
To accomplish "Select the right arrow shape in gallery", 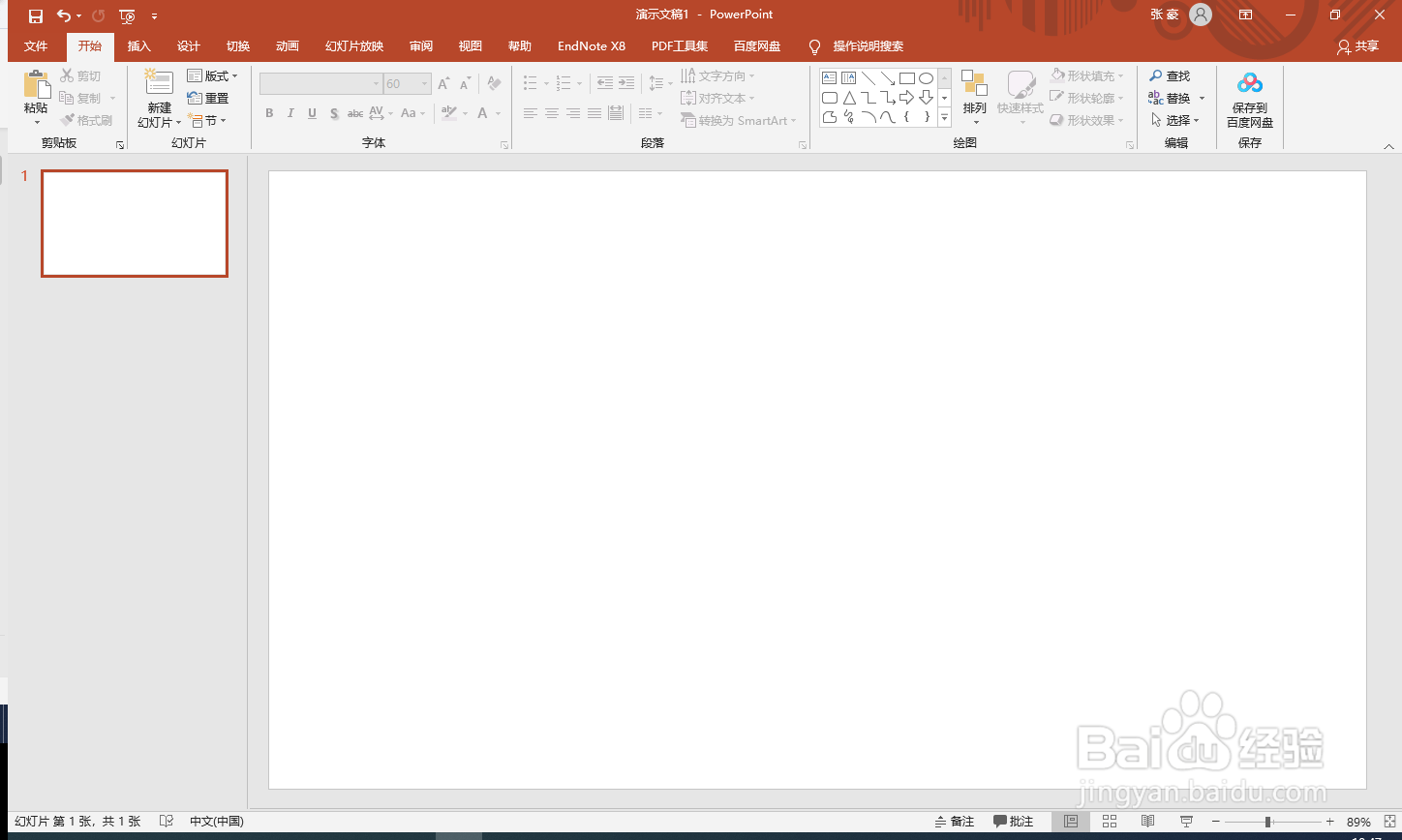I will pos(906,98).
